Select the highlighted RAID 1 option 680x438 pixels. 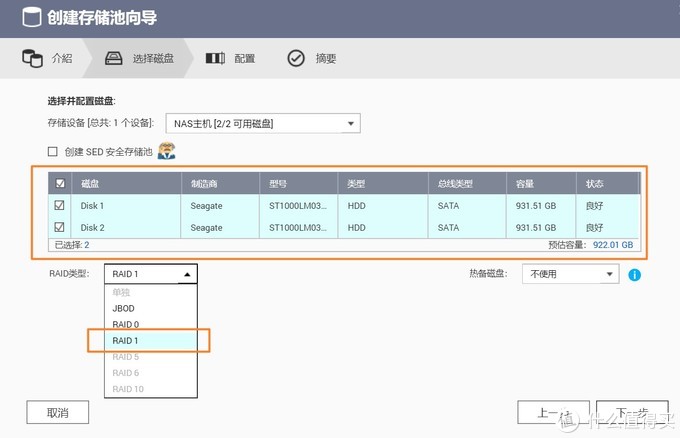(x=151, y=340)
